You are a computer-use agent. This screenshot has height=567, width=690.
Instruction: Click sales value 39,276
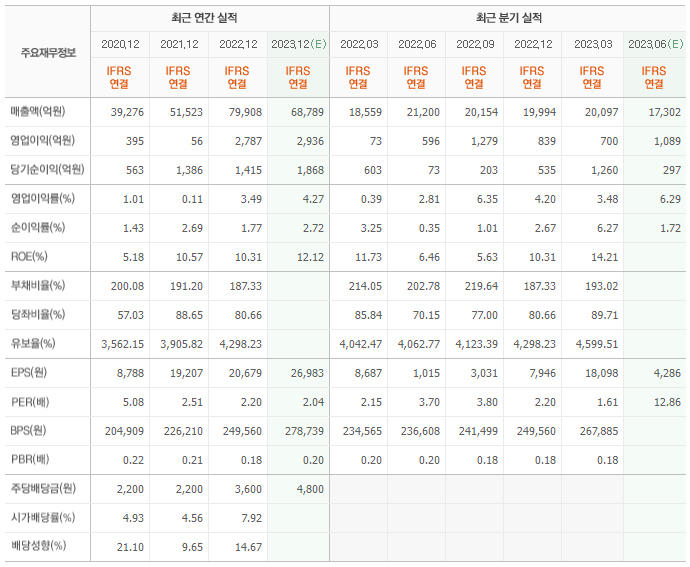tap(127, 112)
